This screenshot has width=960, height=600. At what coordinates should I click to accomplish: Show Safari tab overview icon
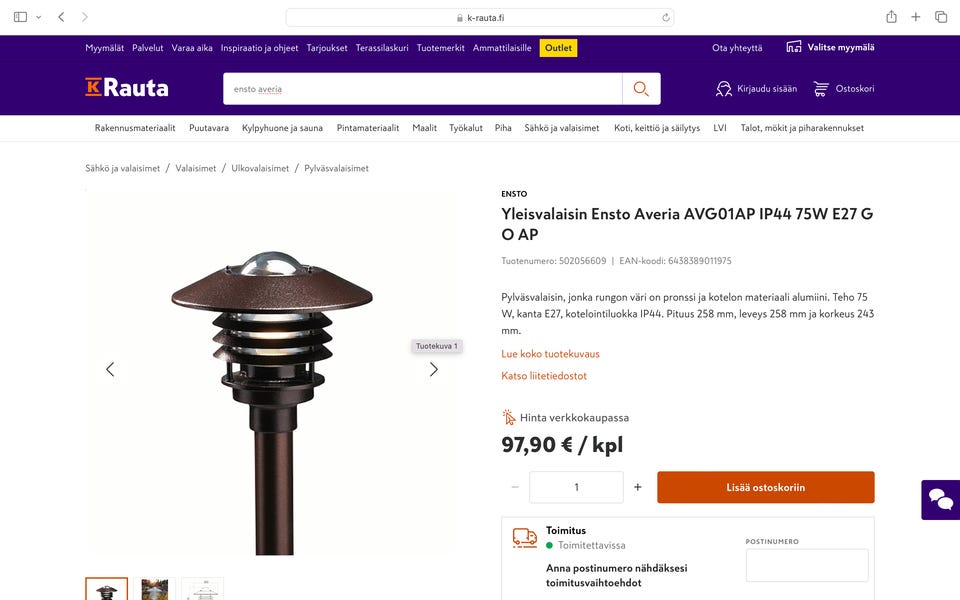pos(941,17)
